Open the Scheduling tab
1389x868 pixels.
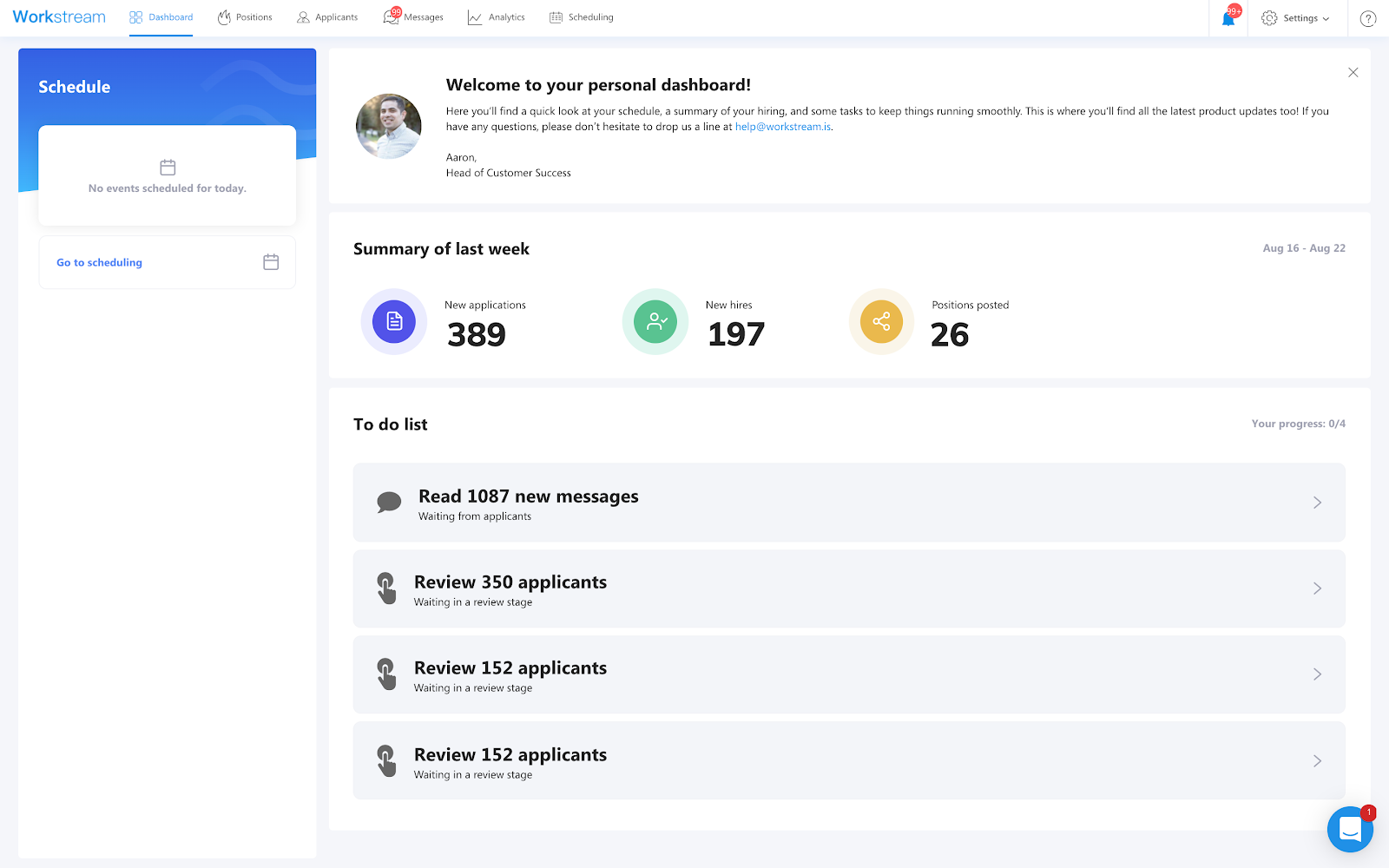click(x=582, y=17)
